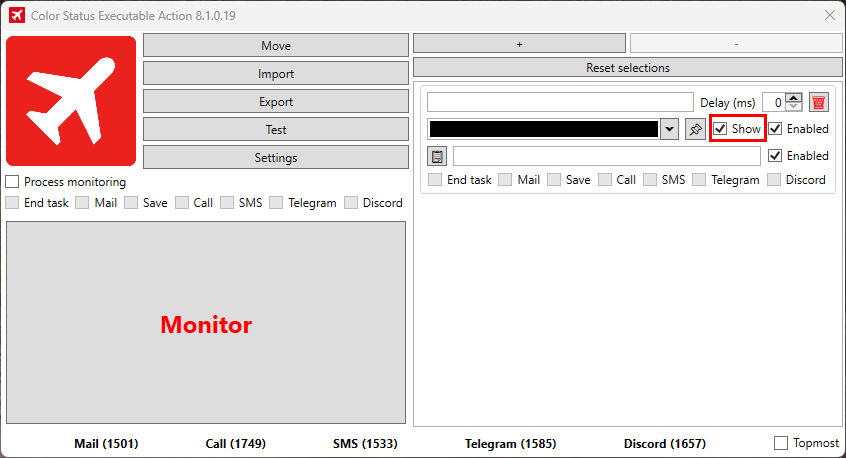
Task: Check Discord under Process monitoring
Action: 351,203
